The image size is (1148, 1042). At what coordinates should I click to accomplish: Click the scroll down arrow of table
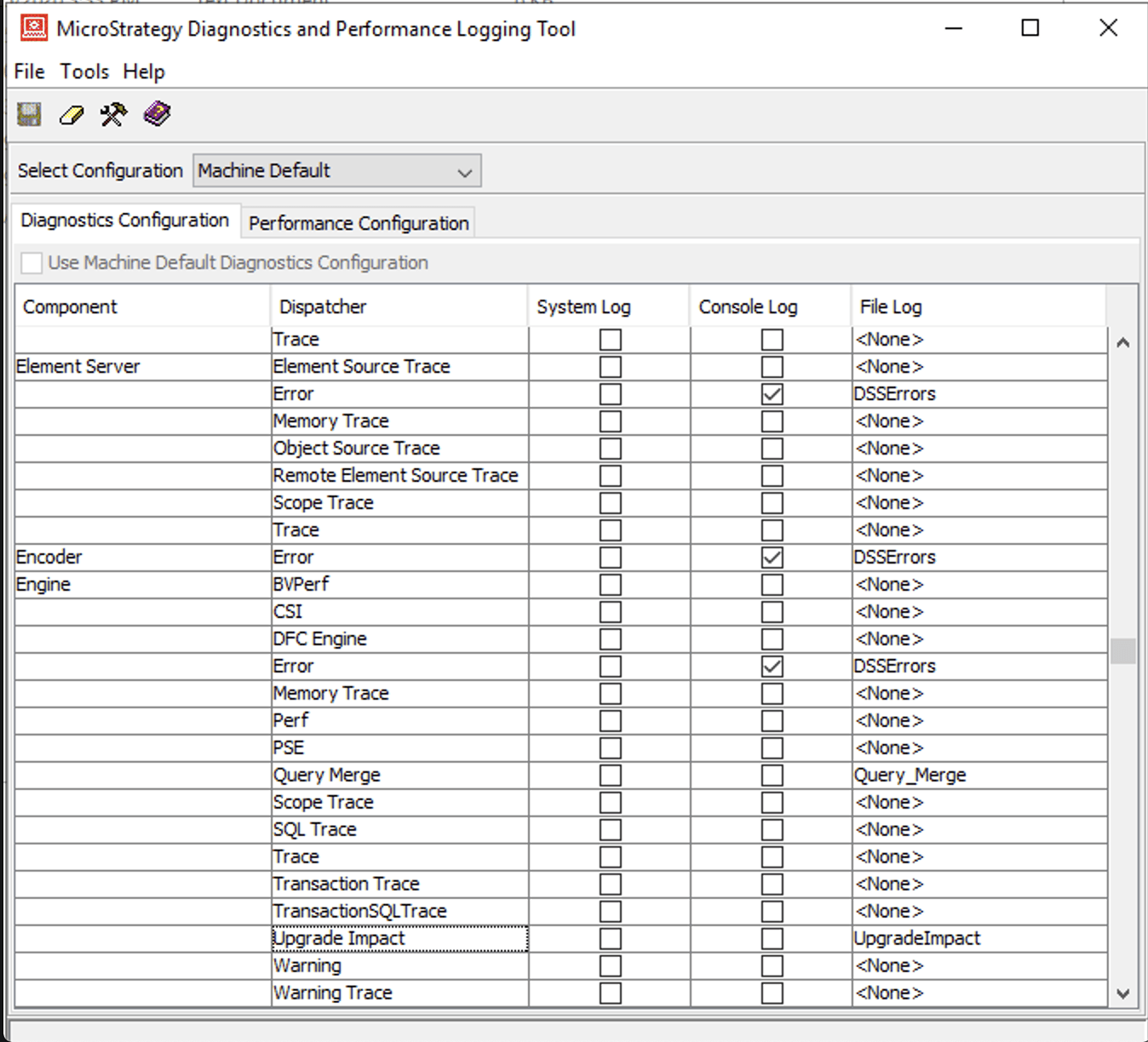1122,993
